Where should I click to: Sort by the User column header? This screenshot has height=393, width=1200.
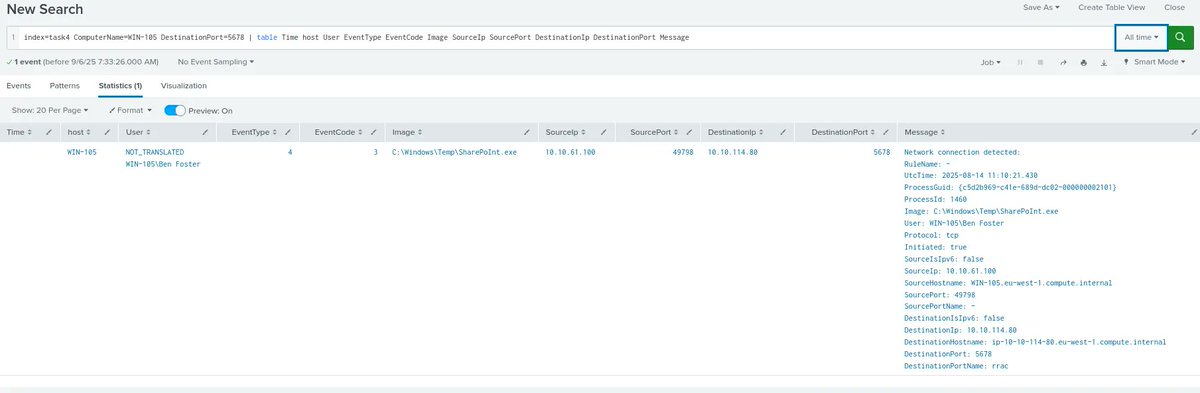138,132
